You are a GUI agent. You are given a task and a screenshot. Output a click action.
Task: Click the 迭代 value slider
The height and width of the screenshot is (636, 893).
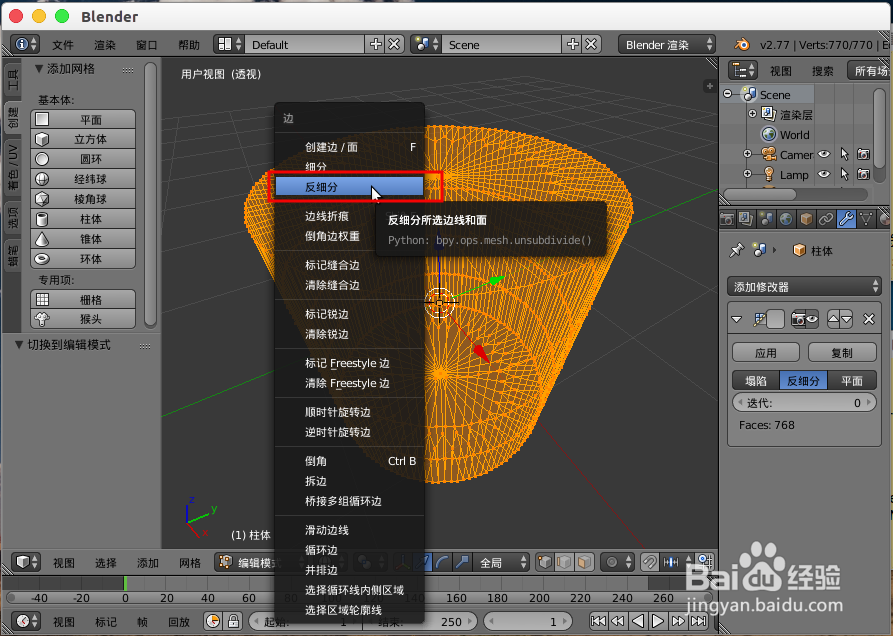tap(804, 403)
